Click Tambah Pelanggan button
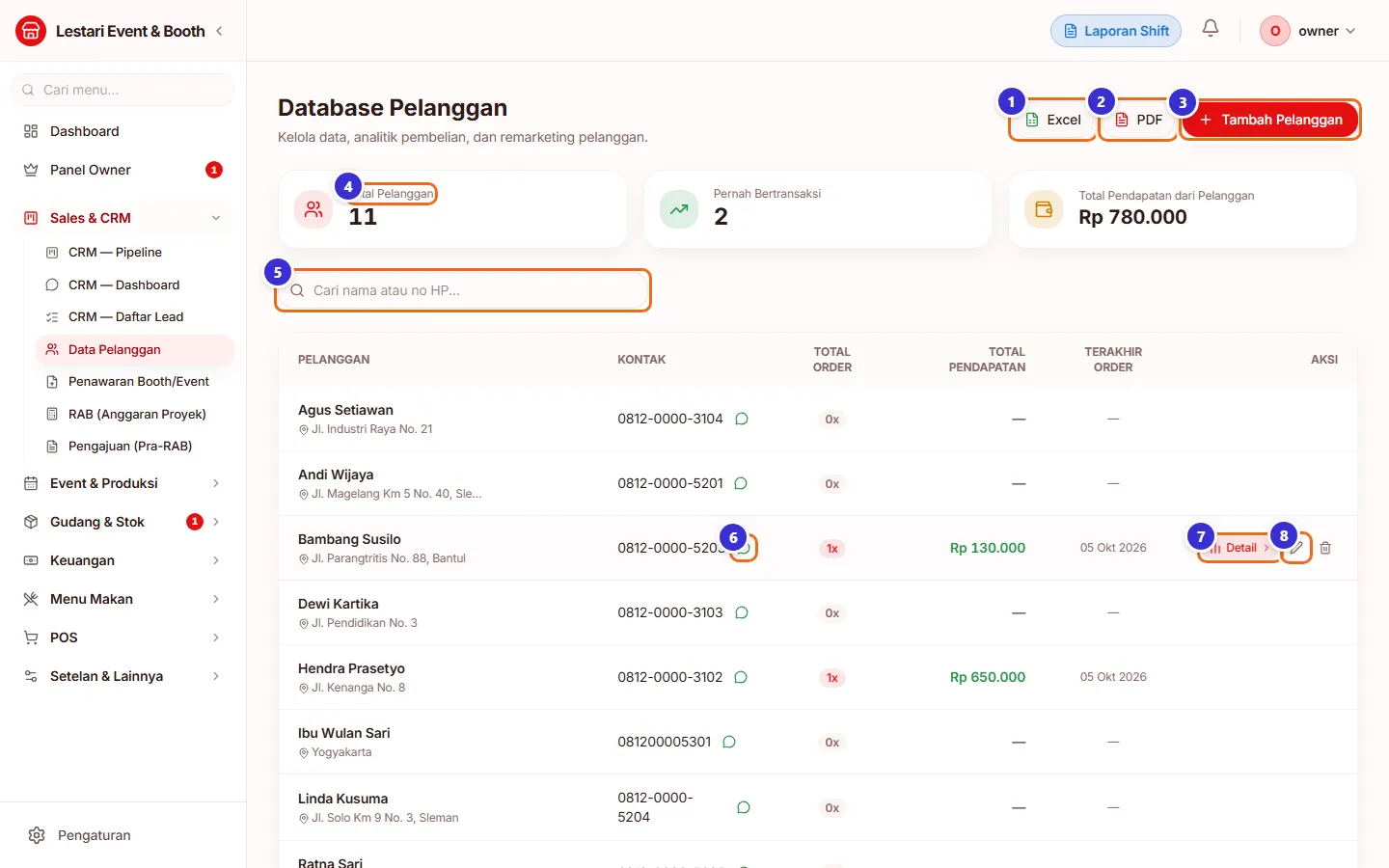1389x868 pixels. click(1270, 120)
